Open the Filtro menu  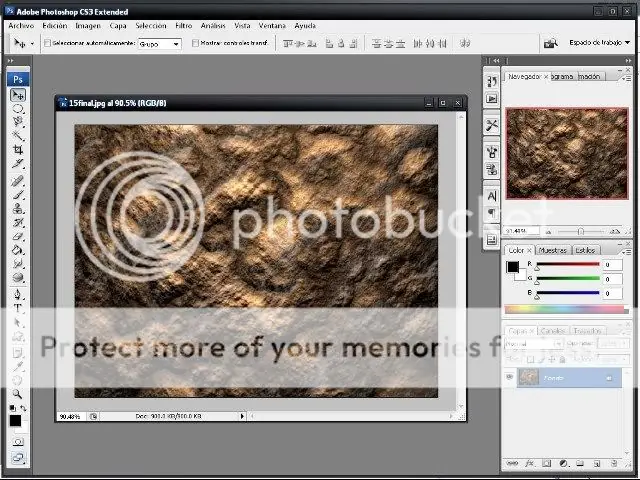(x=184, y=25)
